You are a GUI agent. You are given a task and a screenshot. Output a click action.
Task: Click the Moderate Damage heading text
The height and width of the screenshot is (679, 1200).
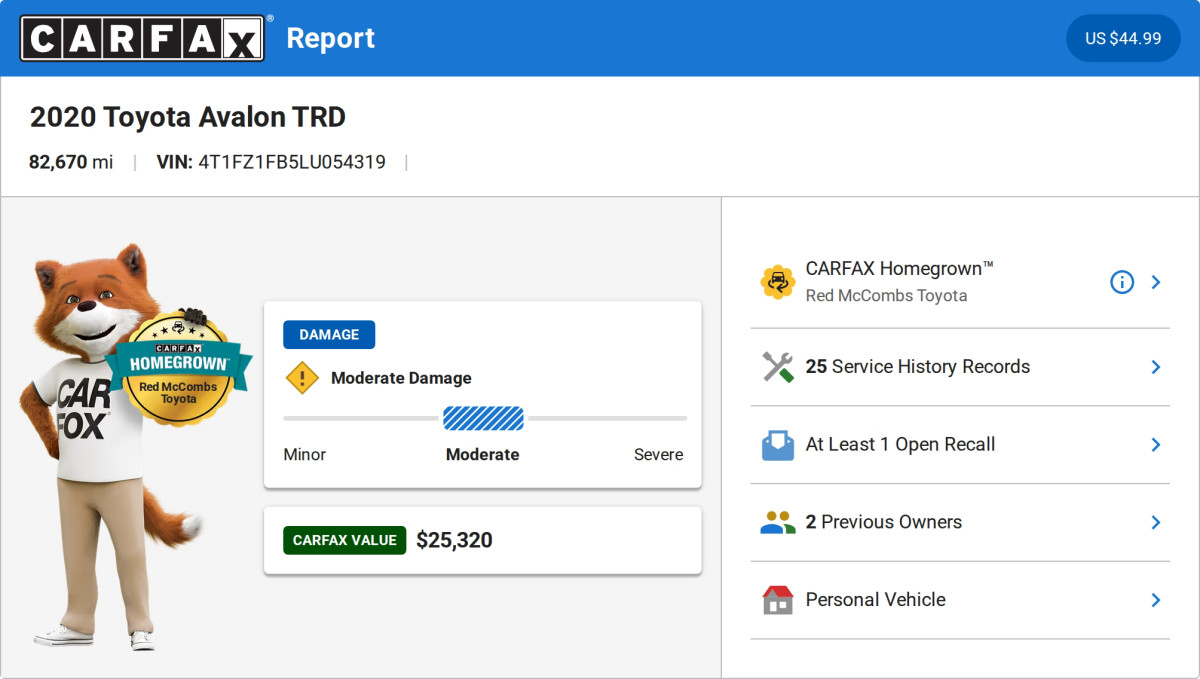point(401,378)
